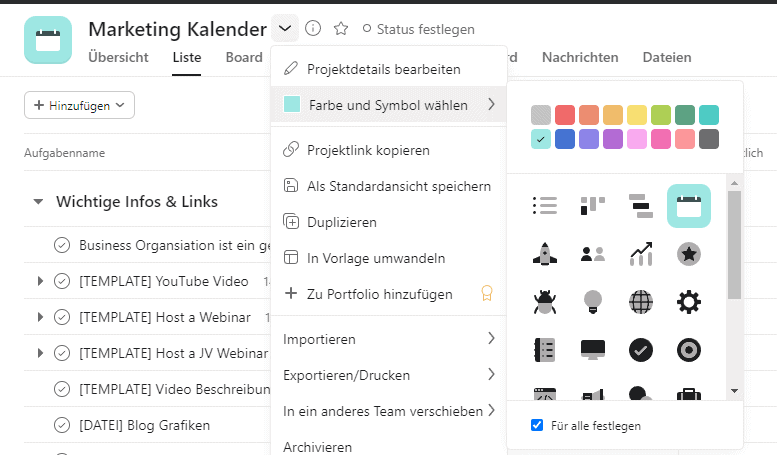Select the globe project icon
This screenshot has width=777, height=455.
tap(641, 302)
